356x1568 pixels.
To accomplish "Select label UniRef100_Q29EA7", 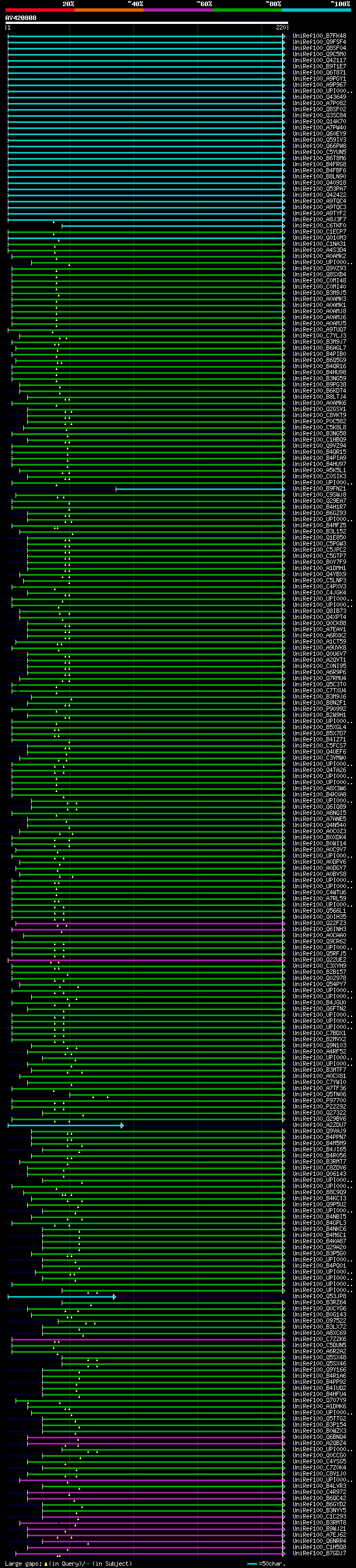I will pos(319,501).
